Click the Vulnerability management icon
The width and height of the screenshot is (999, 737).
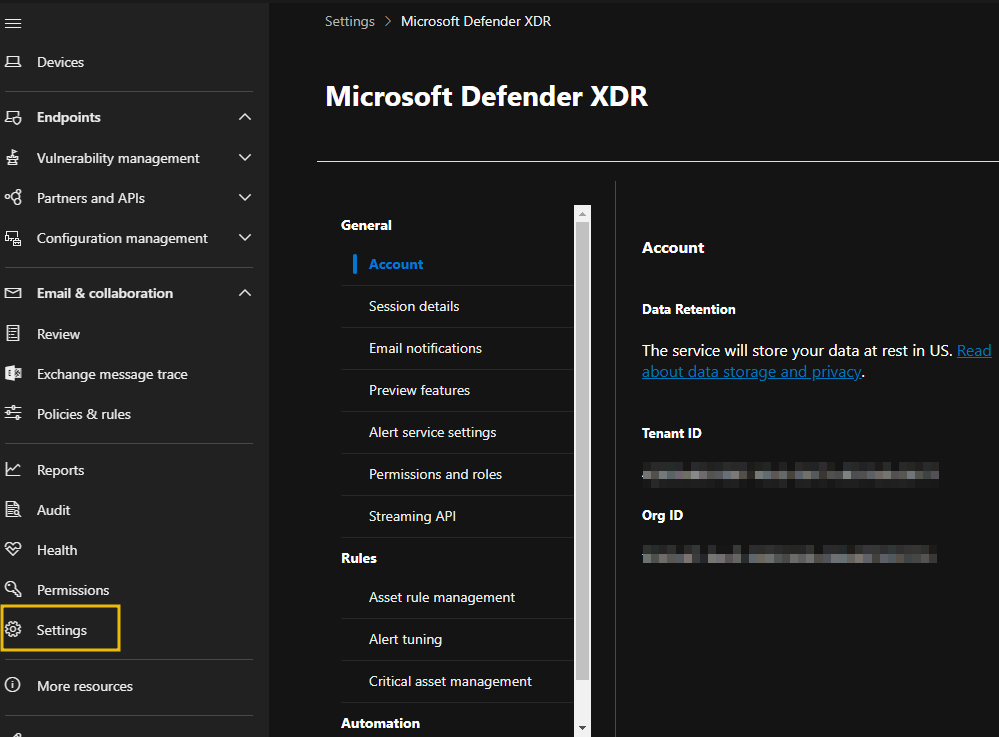pos(14,157)
